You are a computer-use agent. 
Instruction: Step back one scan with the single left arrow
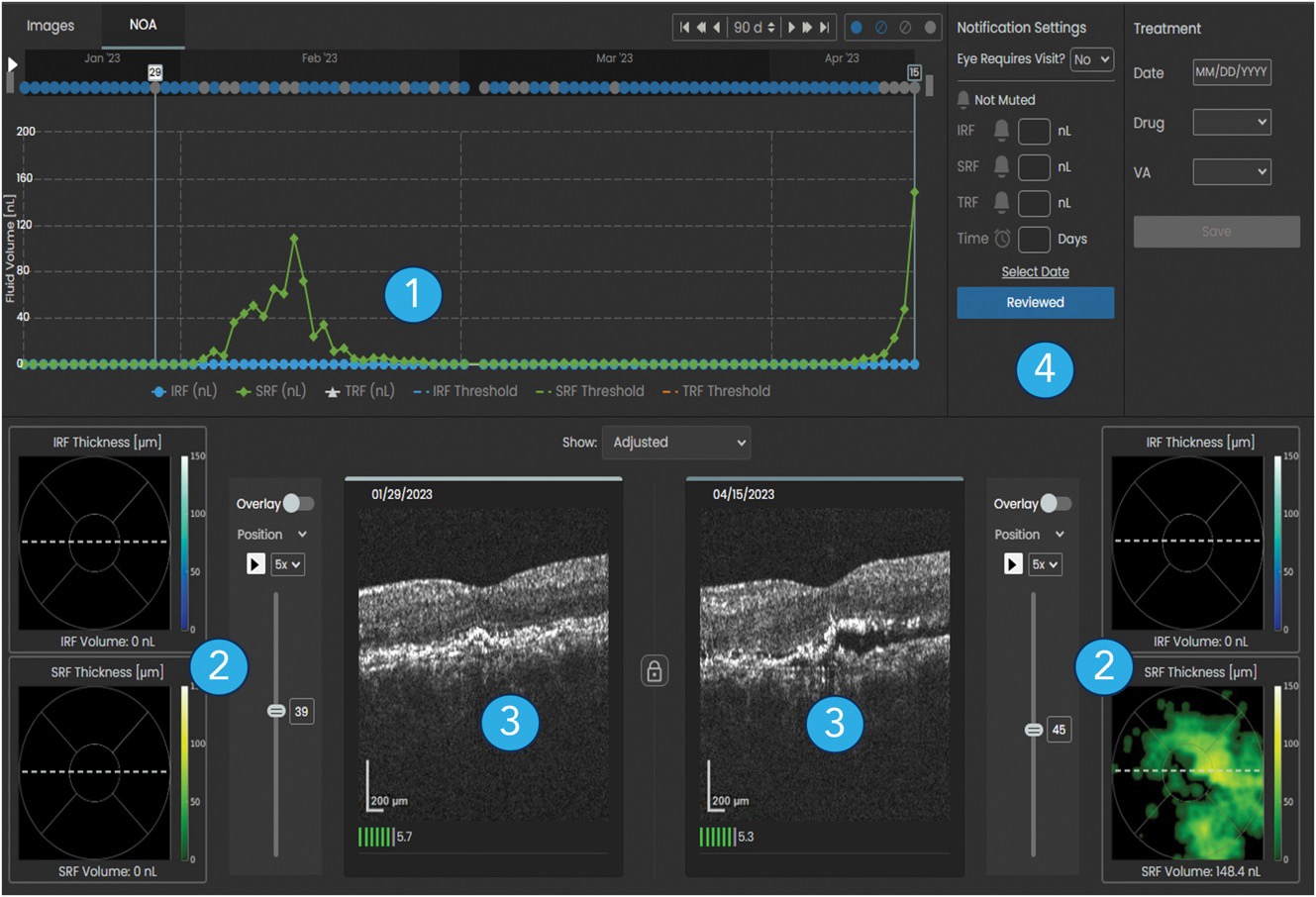(x=716, y=28)
